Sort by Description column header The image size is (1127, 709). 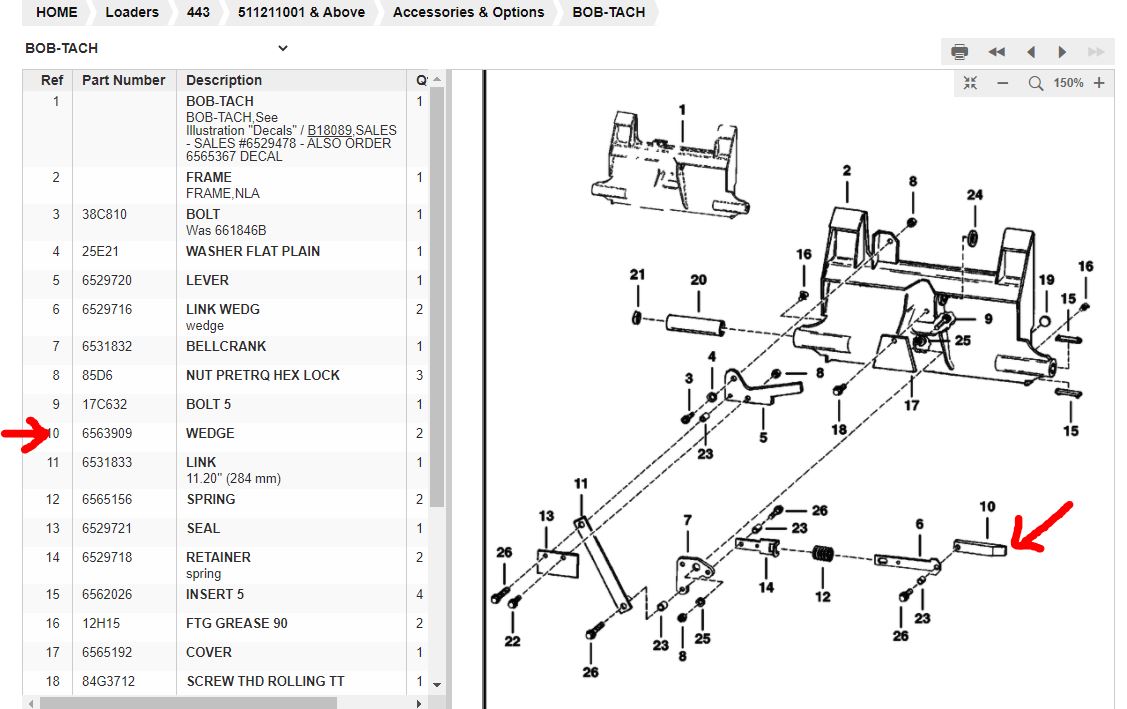(224, 80)
